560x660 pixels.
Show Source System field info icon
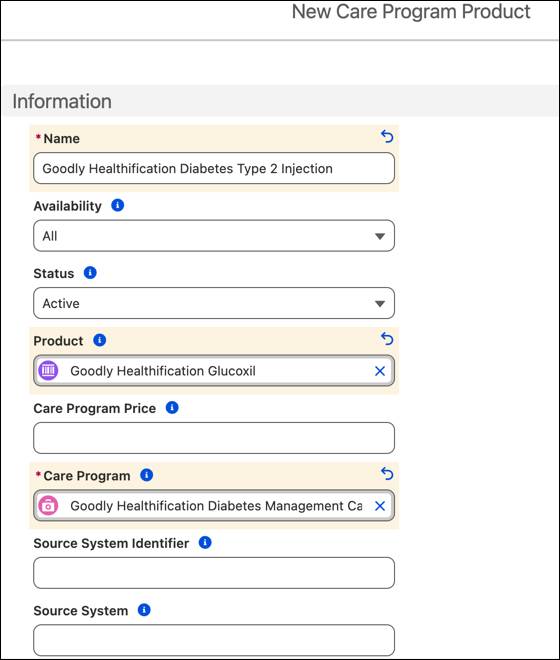click(x=144, y=610)
